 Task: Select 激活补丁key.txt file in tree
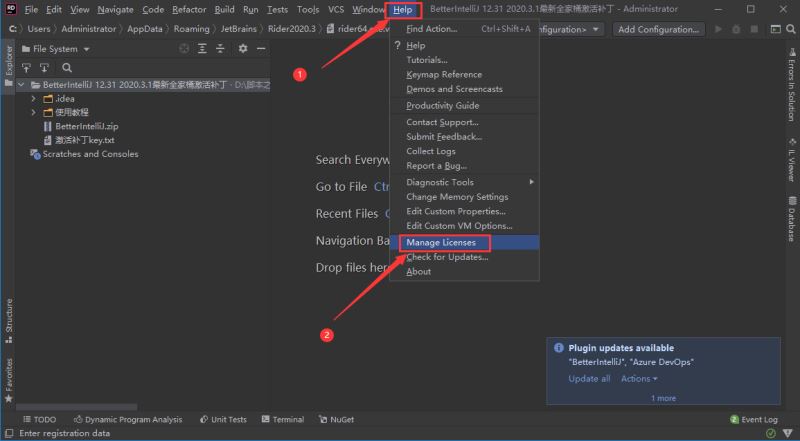pos(85,140)
